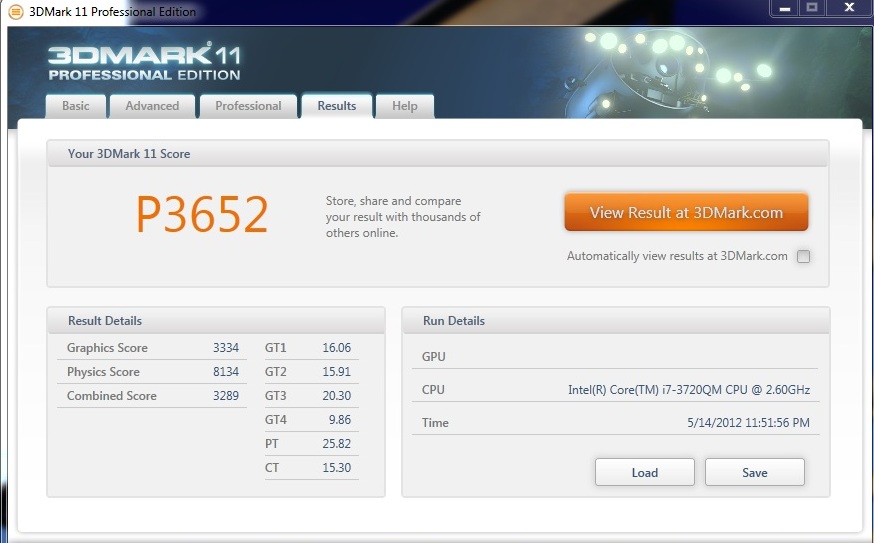Click the 3DMark 11 Professional Edition logo
This screenshot has width=874, height=543.
click(x=144, y=62)
